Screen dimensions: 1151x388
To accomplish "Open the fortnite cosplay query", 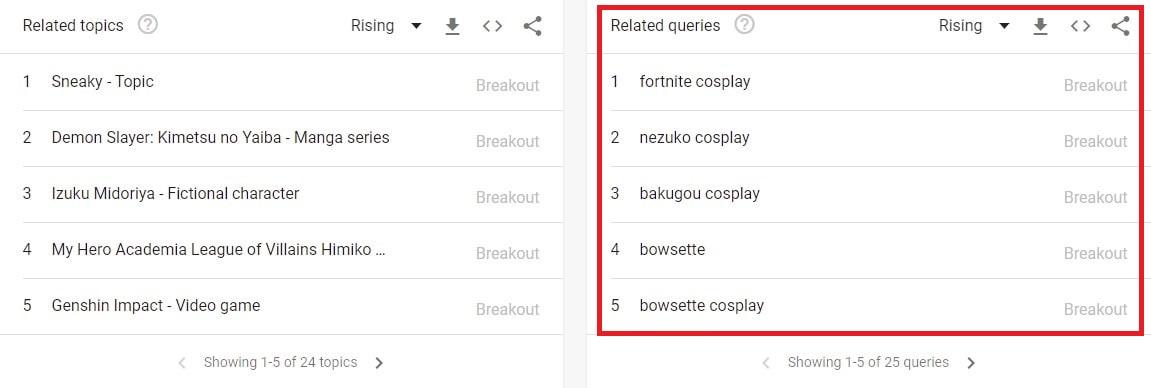I will (x=869, y=82).
